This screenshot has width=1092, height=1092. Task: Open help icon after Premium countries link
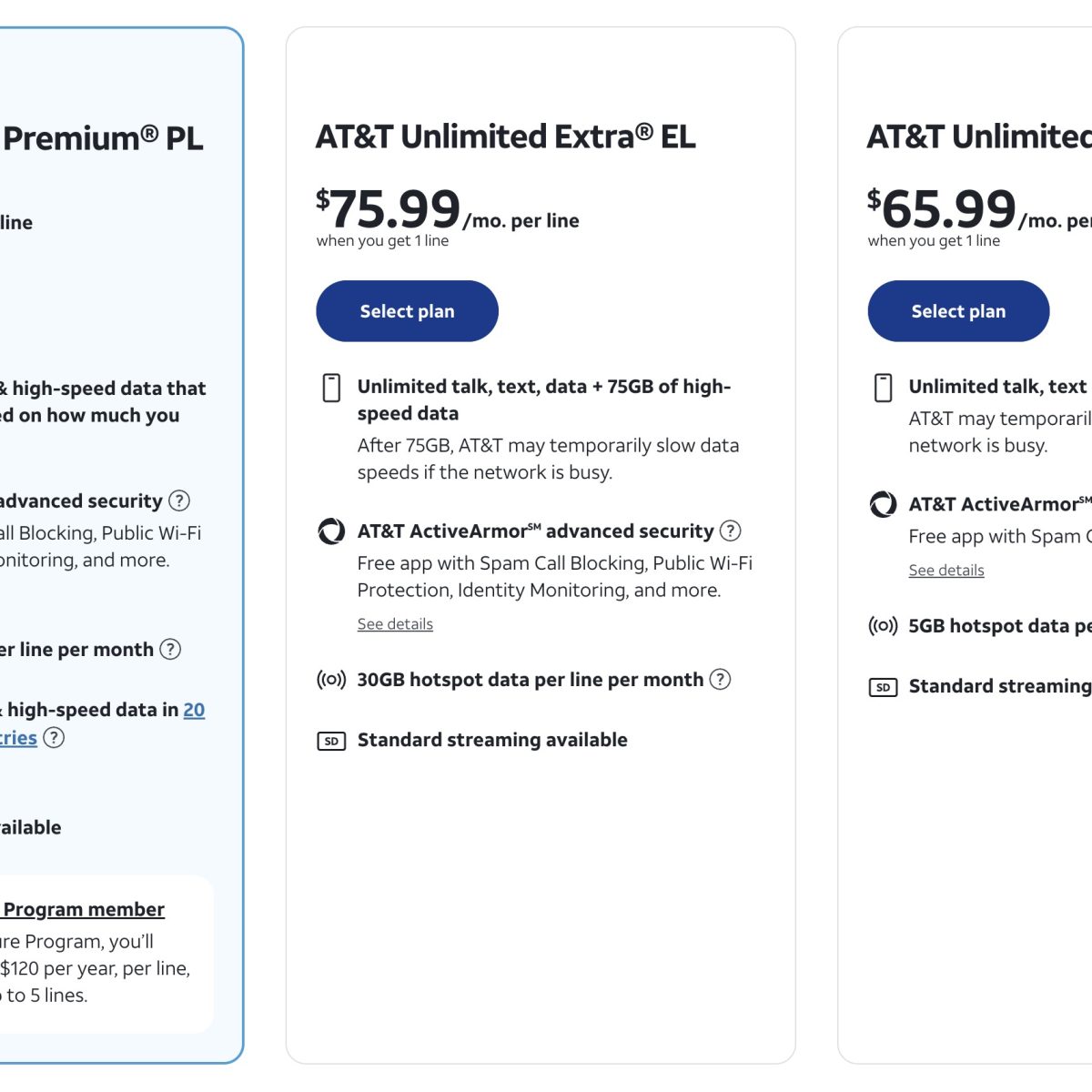(x=55, y=737)
